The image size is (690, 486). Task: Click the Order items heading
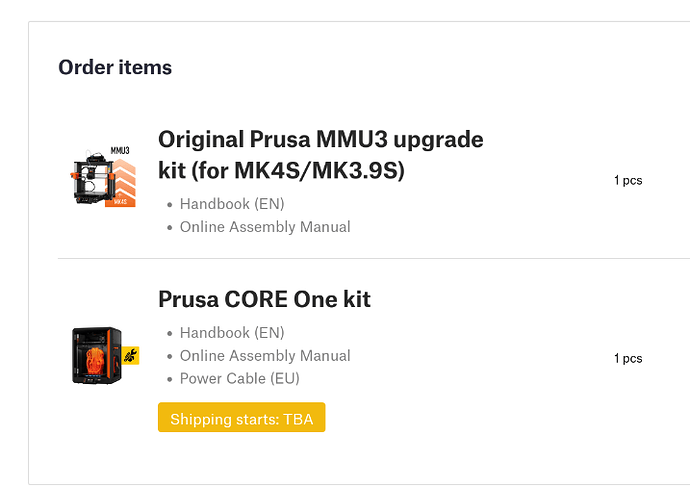pyautogui.click(x=115, y=67)
